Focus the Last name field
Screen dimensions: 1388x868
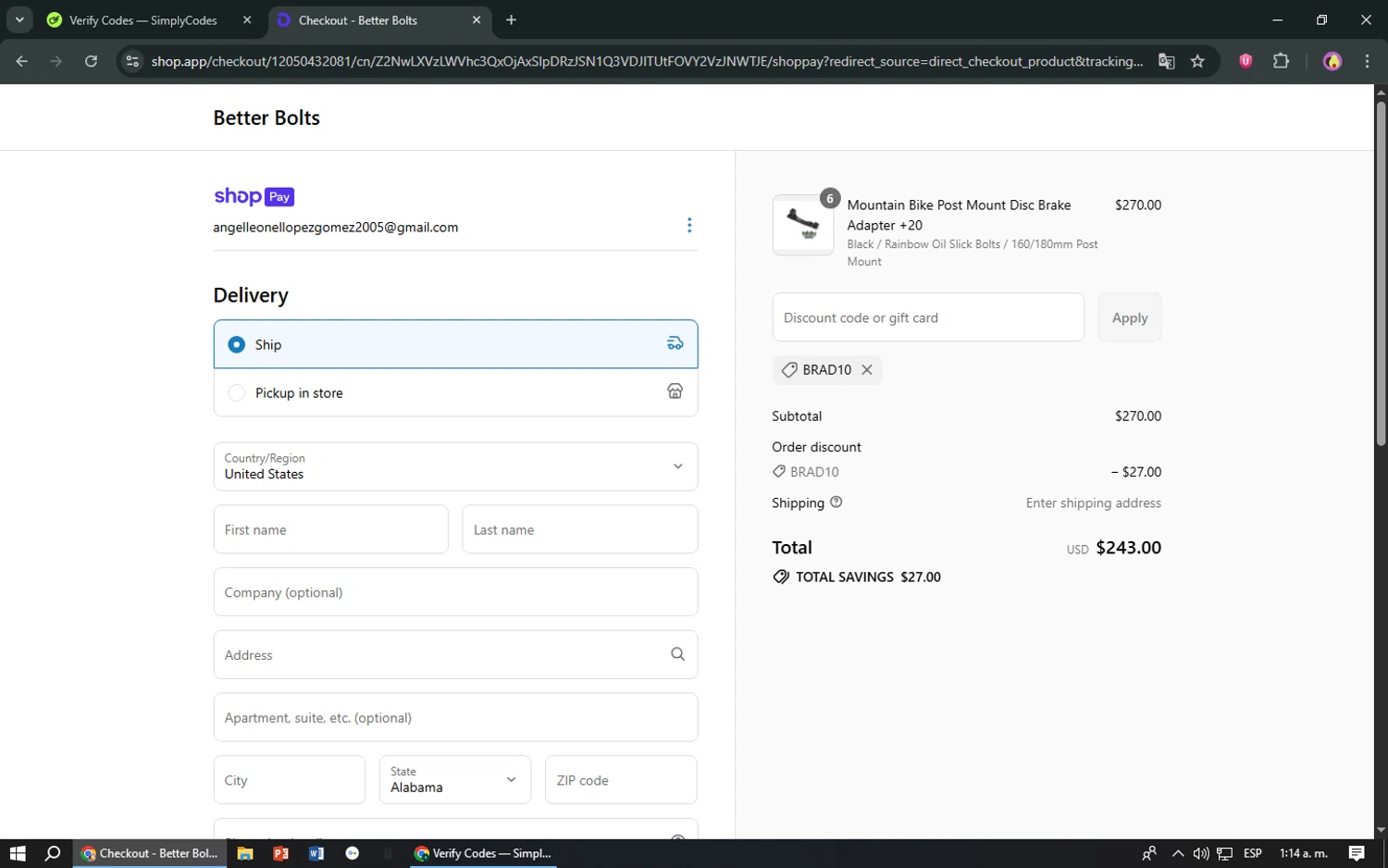coord(580,529)
